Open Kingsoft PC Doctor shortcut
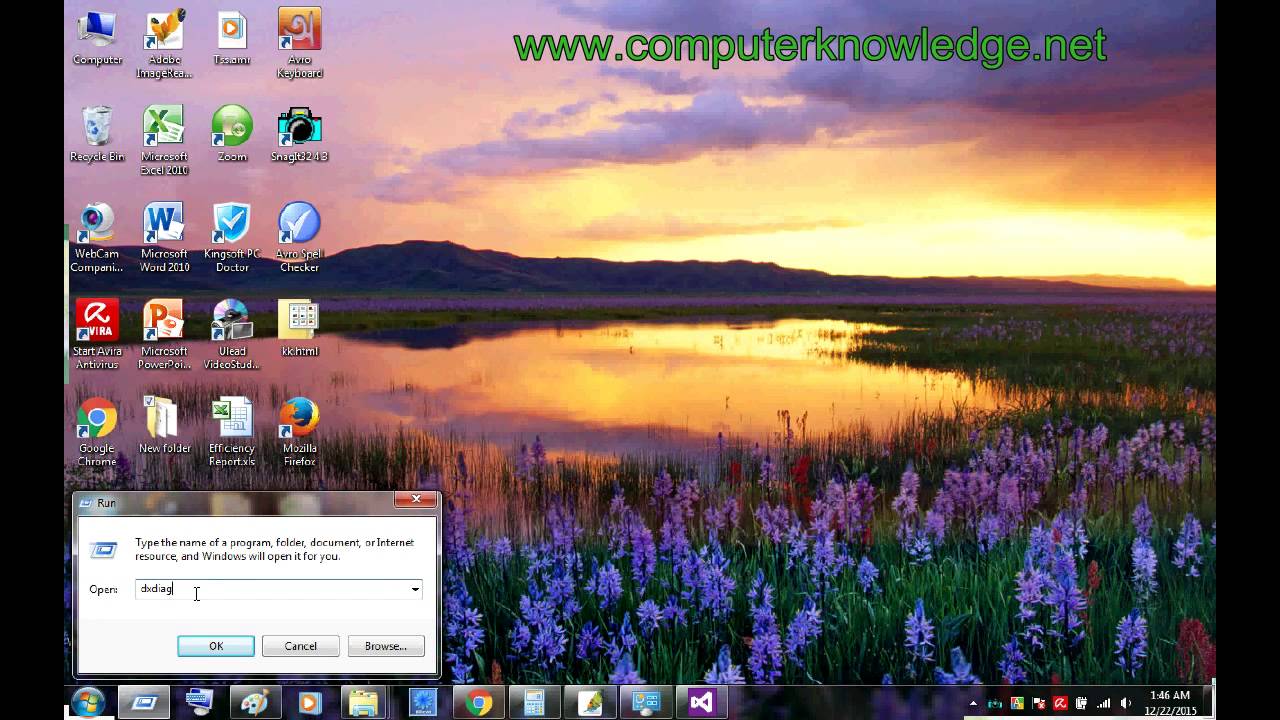 [x=232, y=238]
